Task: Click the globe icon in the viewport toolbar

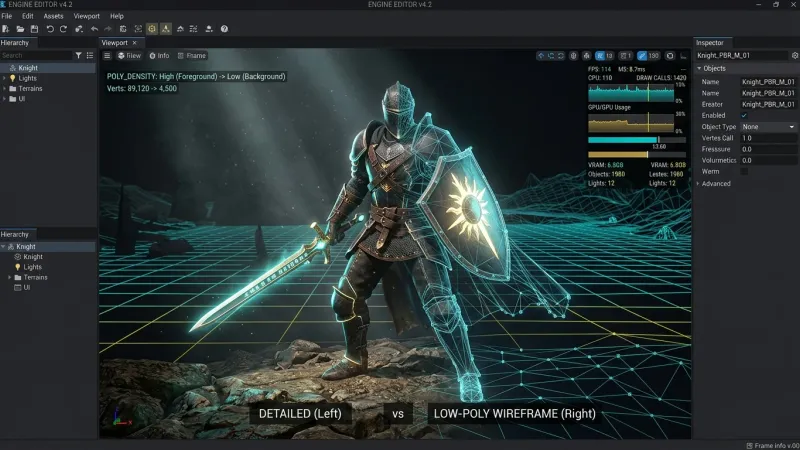Action: 573,56
